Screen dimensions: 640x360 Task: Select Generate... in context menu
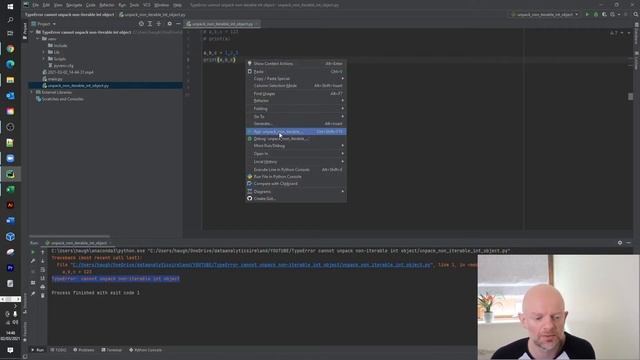[296, 123]
